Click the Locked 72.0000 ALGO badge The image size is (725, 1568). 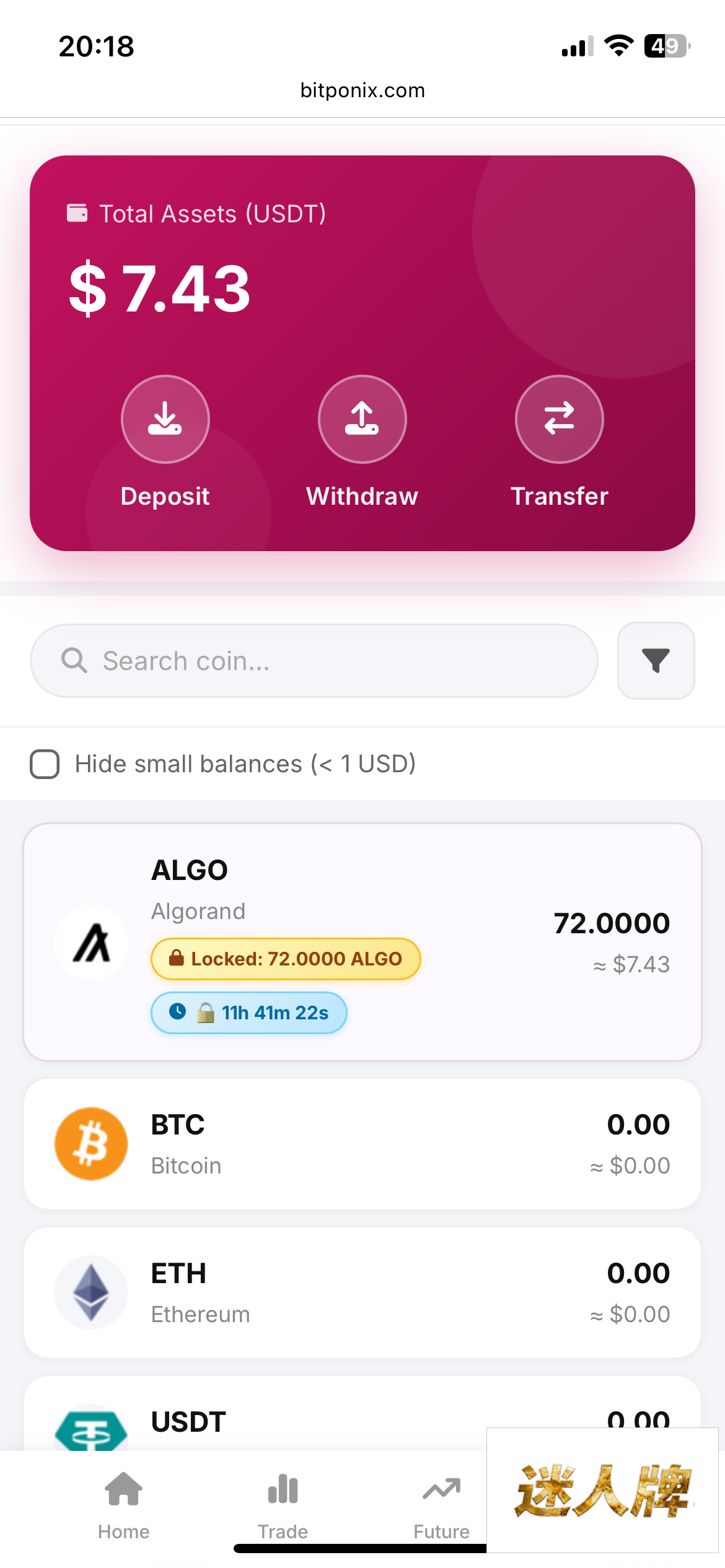[x=286, y=959]
